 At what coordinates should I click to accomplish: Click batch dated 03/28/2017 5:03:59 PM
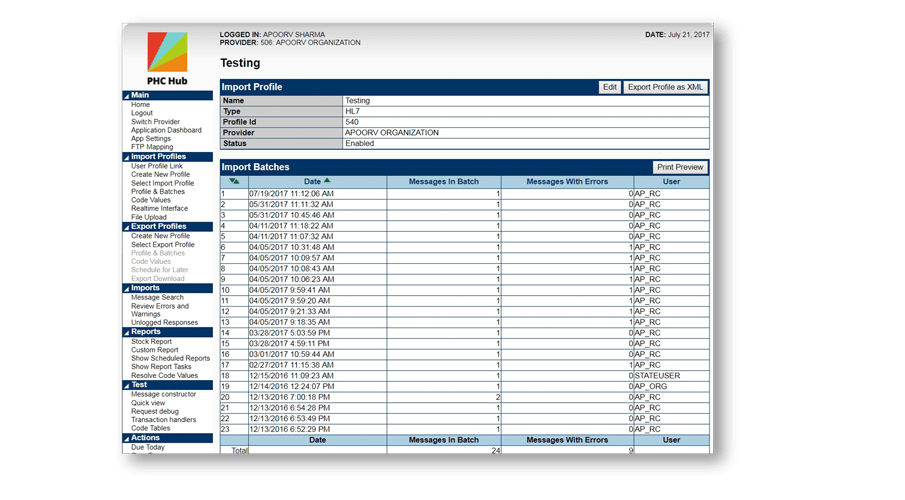coord(290,333)
